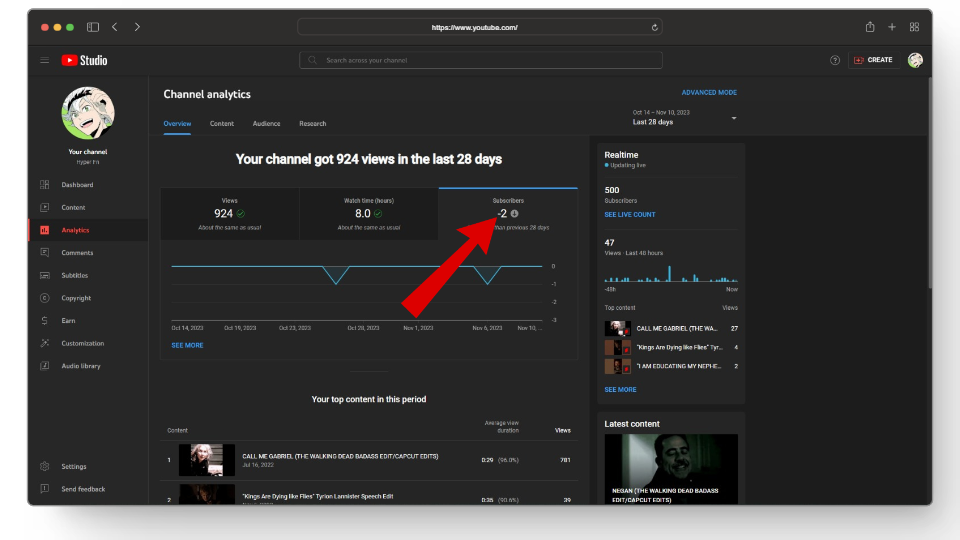Screen dimensions: 960x540
Task: Click the help question mark icon
Action: pos(835,60)
